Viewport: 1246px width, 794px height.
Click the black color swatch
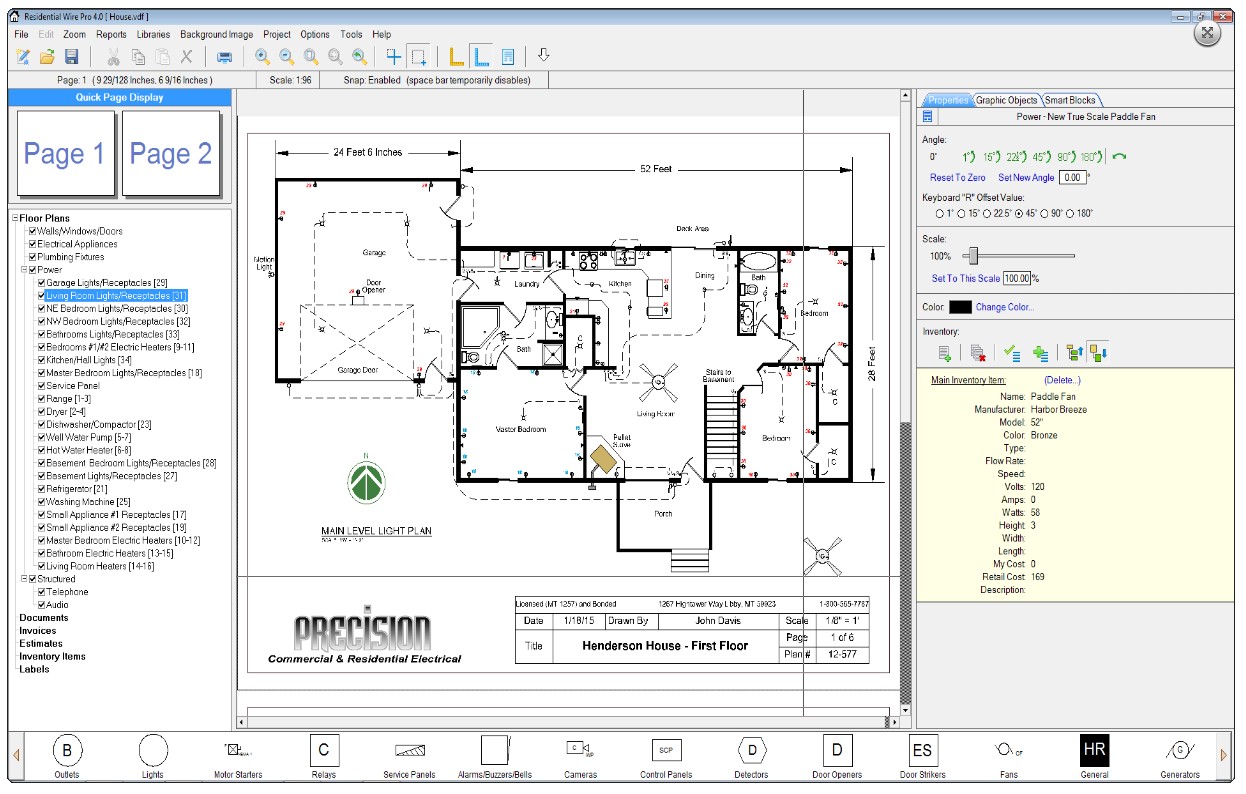(960, 307)
